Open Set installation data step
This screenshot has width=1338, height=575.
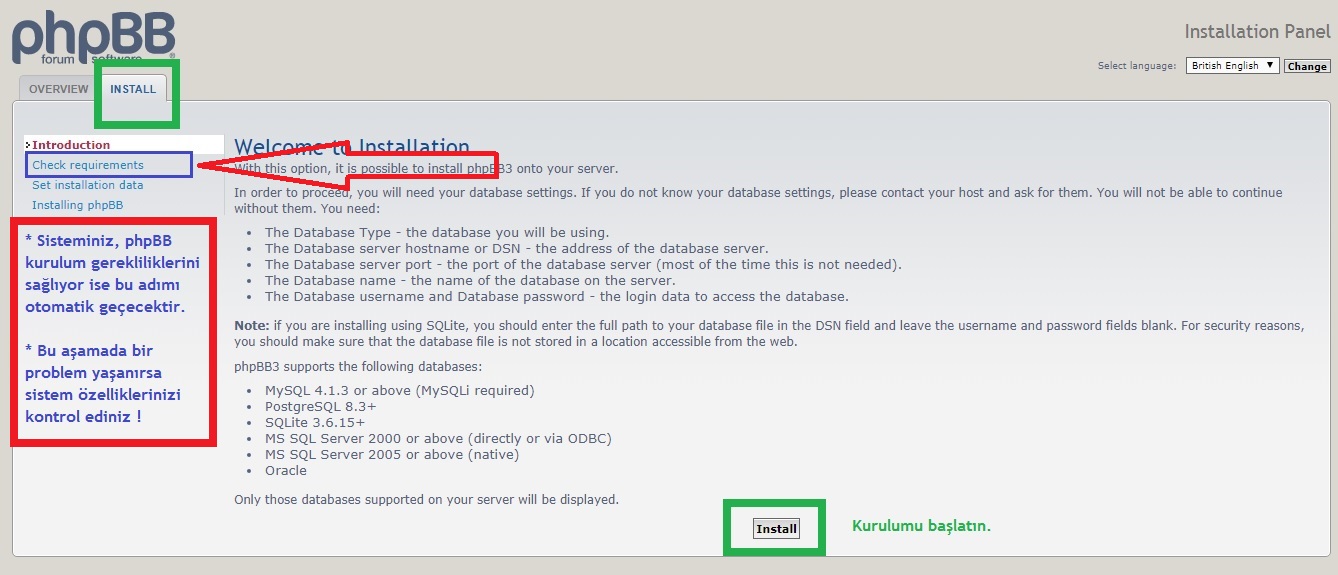88,185
